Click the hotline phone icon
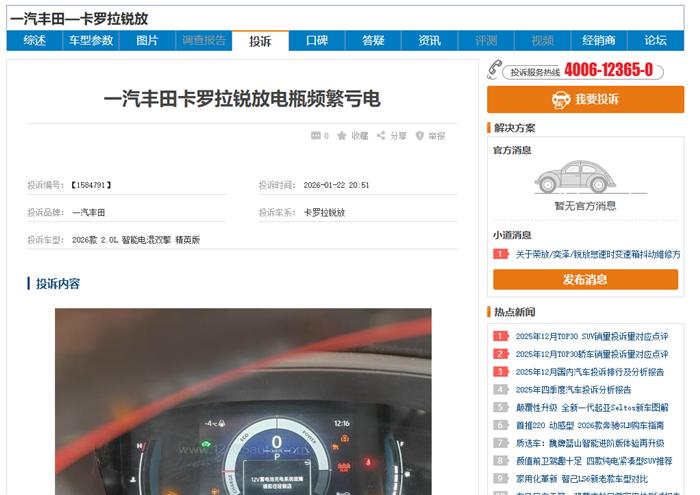This screenshot has height=495, width=700. pyautogui.click(x=494, y=70)
